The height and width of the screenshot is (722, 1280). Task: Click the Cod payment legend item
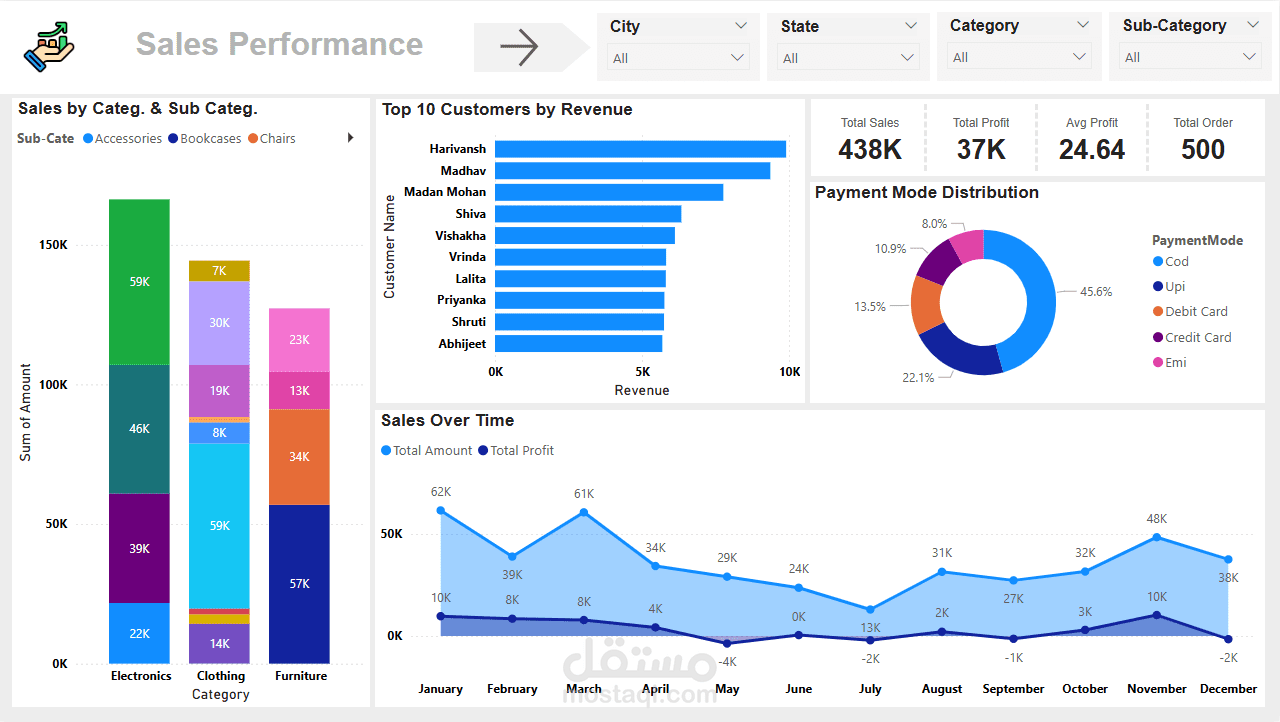(1170, 261)
